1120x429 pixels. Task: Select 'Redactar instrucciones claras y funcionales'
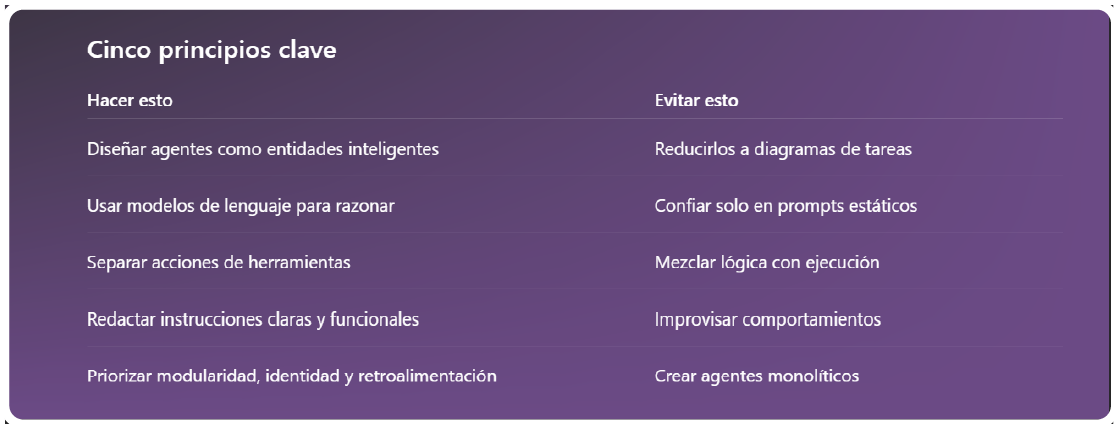tap(253, 319)
